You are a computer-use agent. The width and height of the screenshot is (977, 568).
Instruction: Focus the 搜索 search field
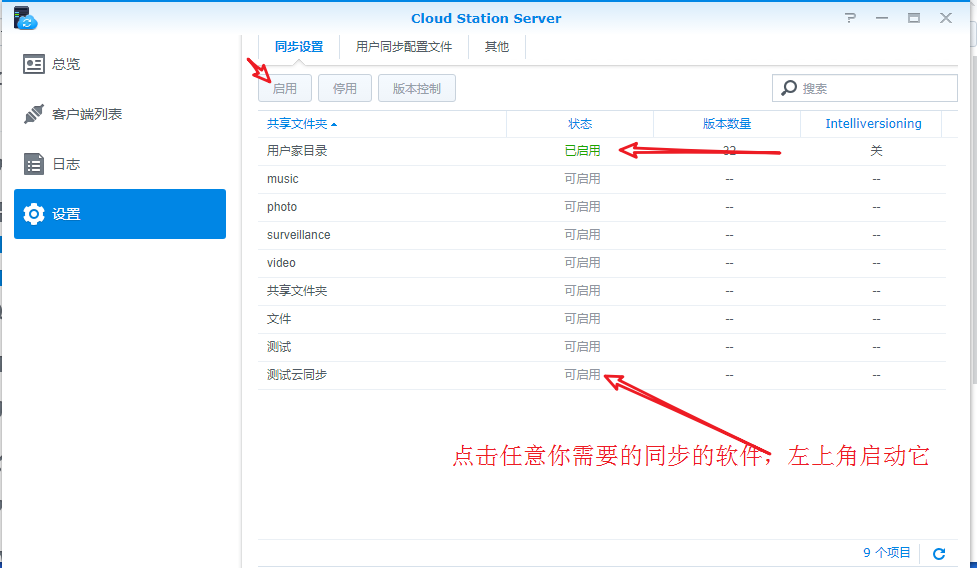pyautogui.click(x=865, y=88)
